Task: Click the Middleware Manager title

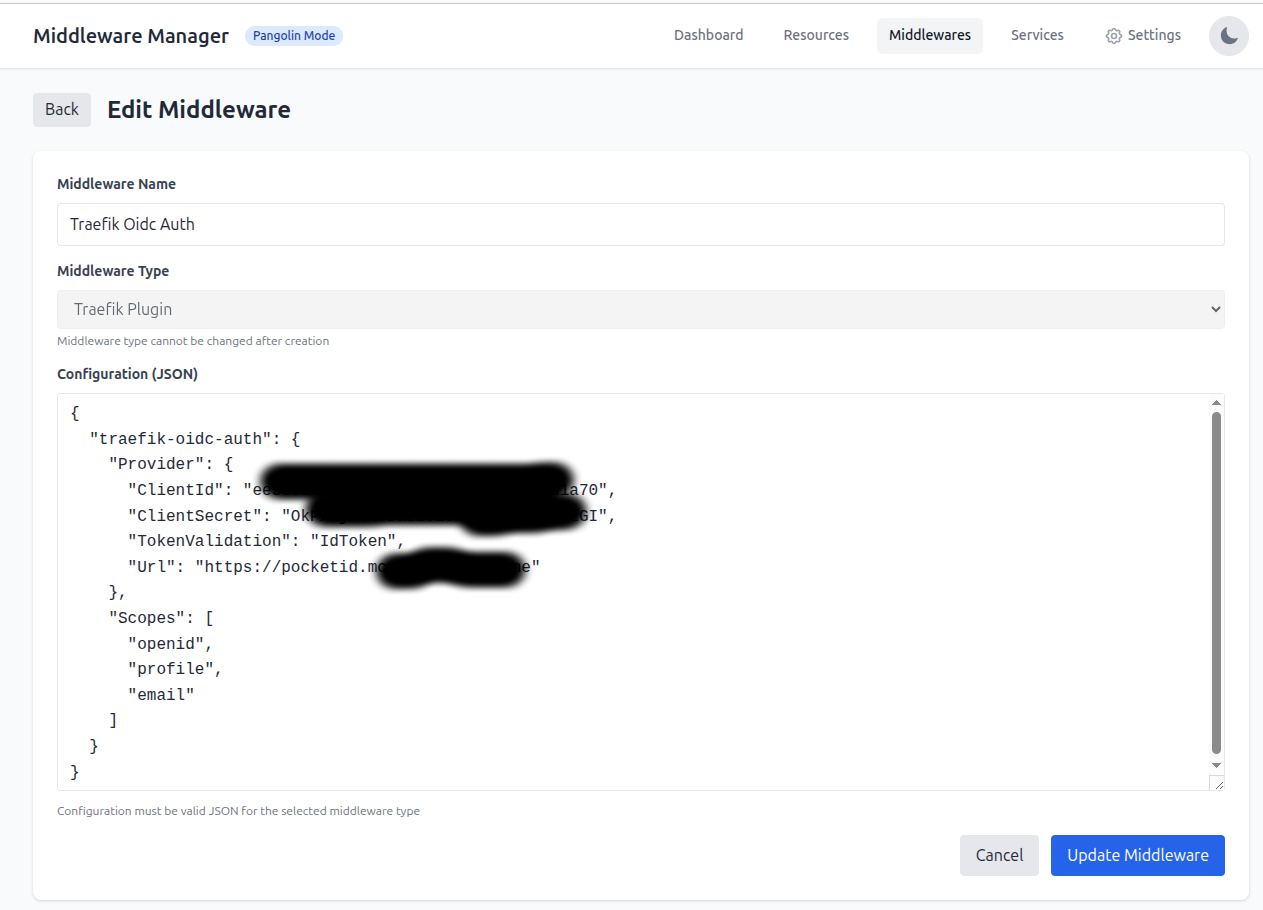Action: [131, 36]
